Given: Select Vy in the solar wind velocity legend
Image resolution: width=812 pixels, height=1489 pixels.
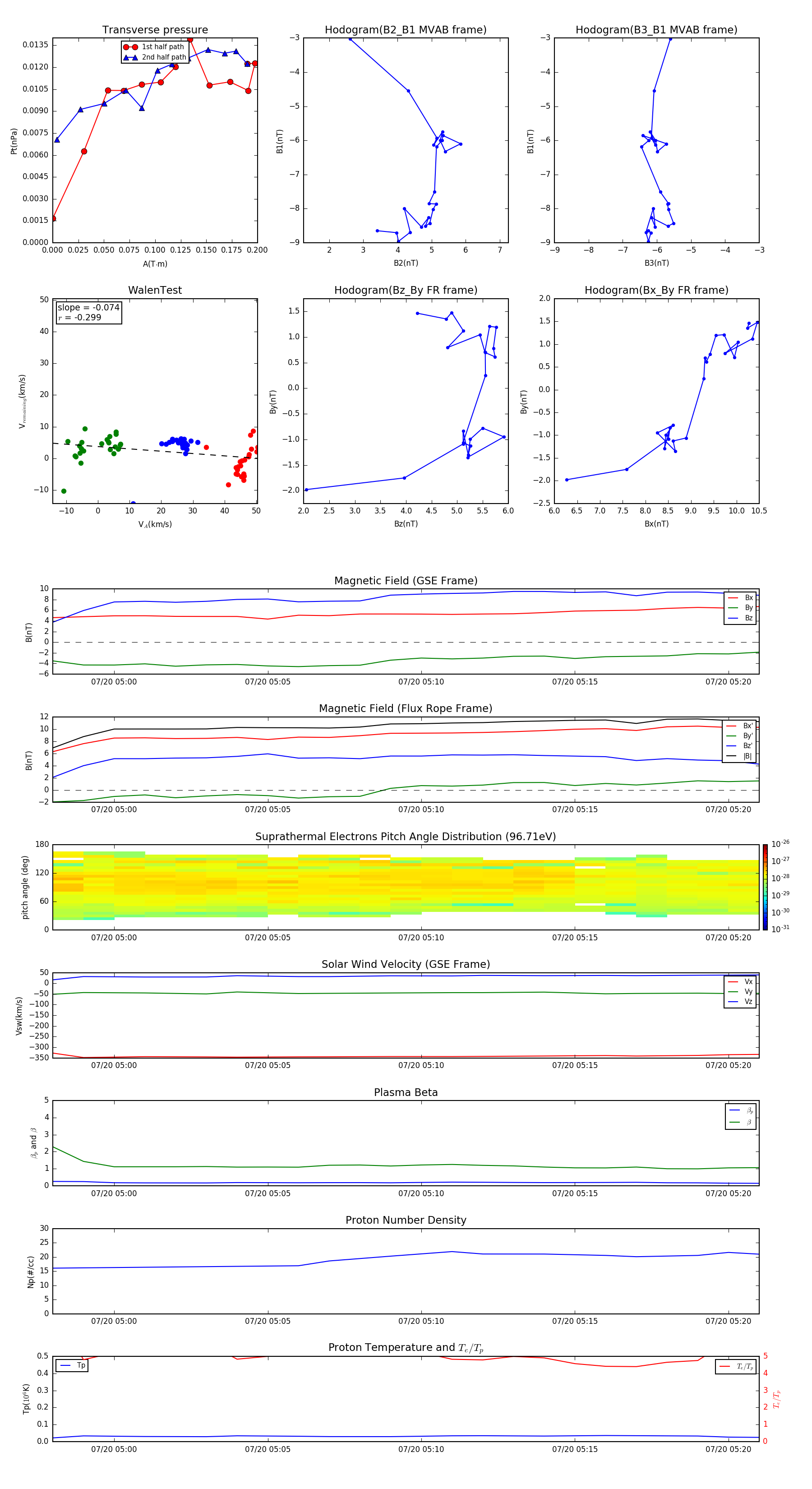Looking at the screenshot, I should [x=740, y=992].
